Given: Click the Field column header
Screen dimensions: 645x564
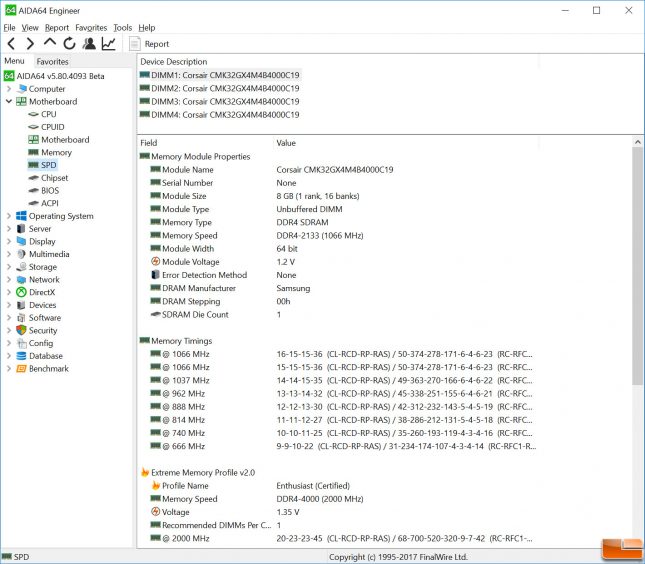Looking at the screenshot, I should click(x=205, y=143).
